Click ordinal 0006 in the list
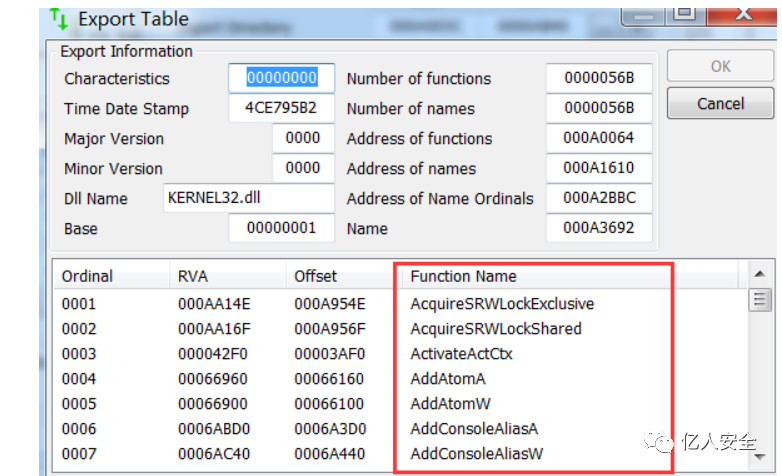 pyautogui.click(x=79, y=429)
